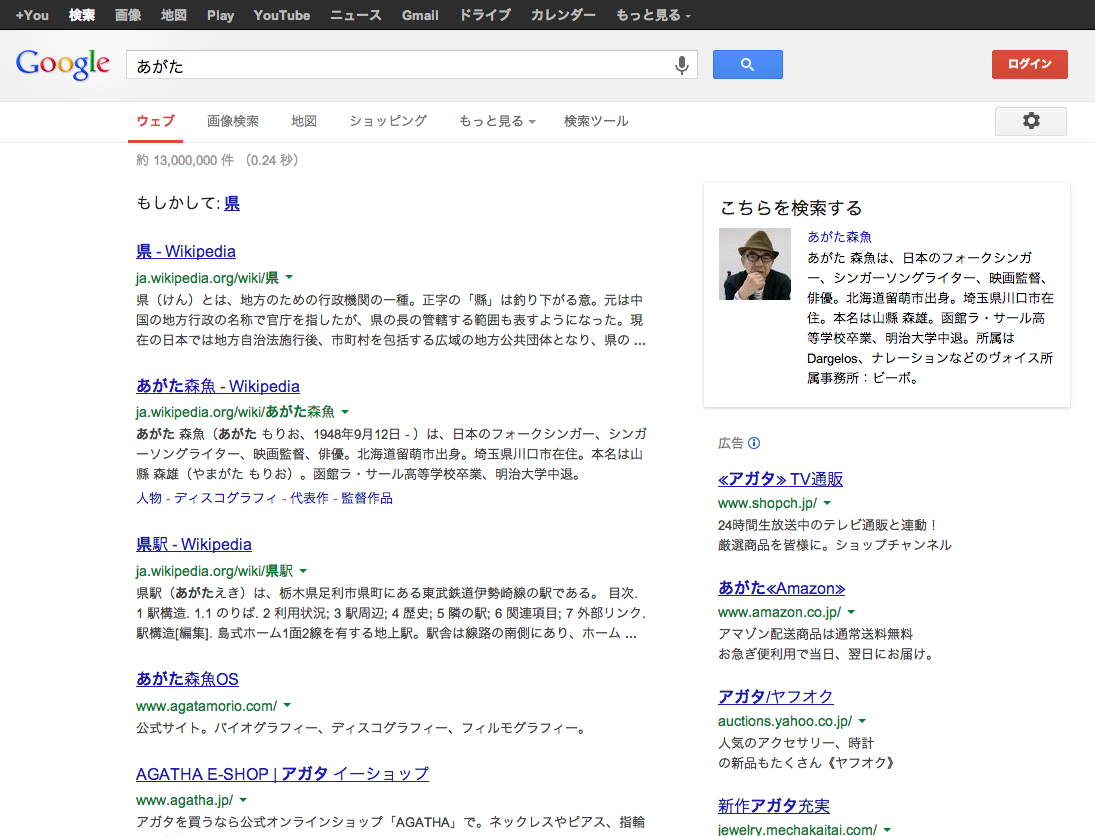Expand arrow beside www.agatamorio.com URL
This screenshot has height=836, width=1095.
click(287, 705)
